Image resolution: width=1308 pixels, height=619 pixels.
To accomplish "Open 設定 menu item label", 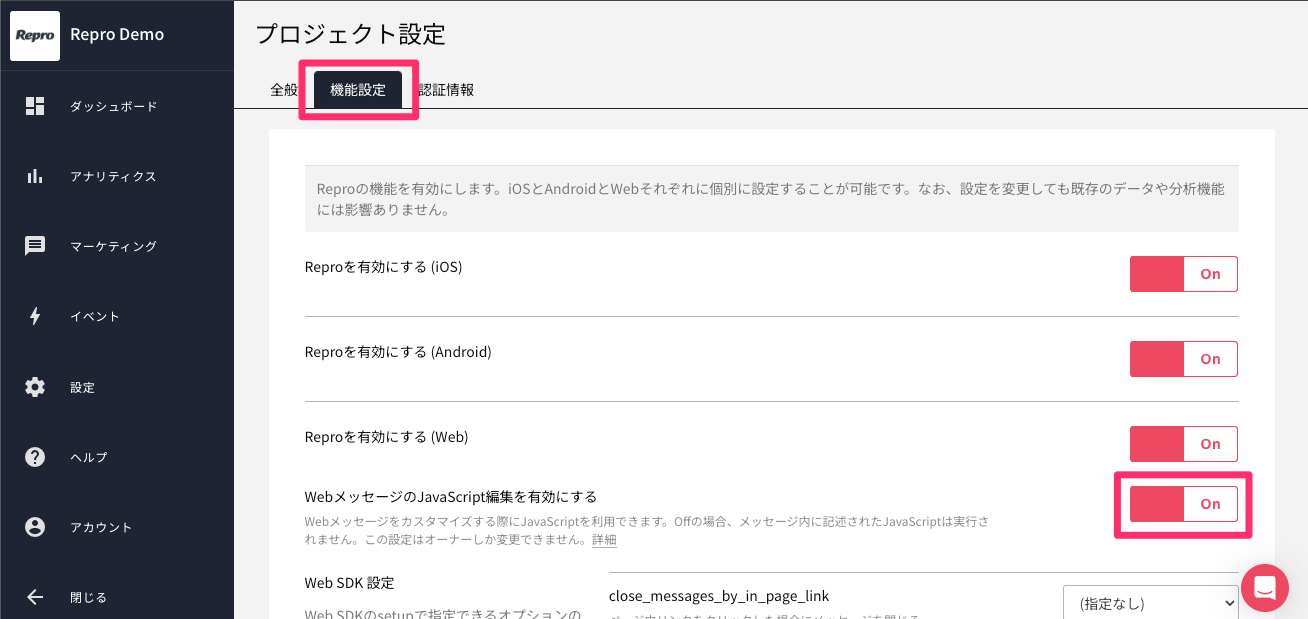I will pyautogui.click(x=82, y=387).
